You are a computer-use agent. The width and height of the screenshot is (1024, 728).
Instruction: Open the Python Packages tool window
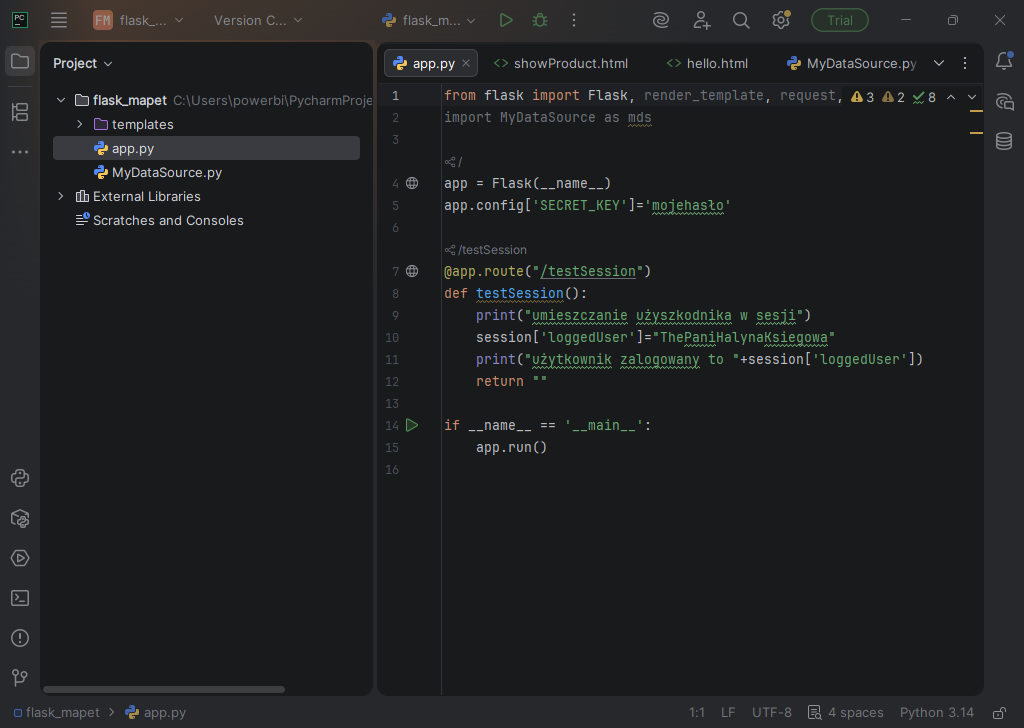20,518
